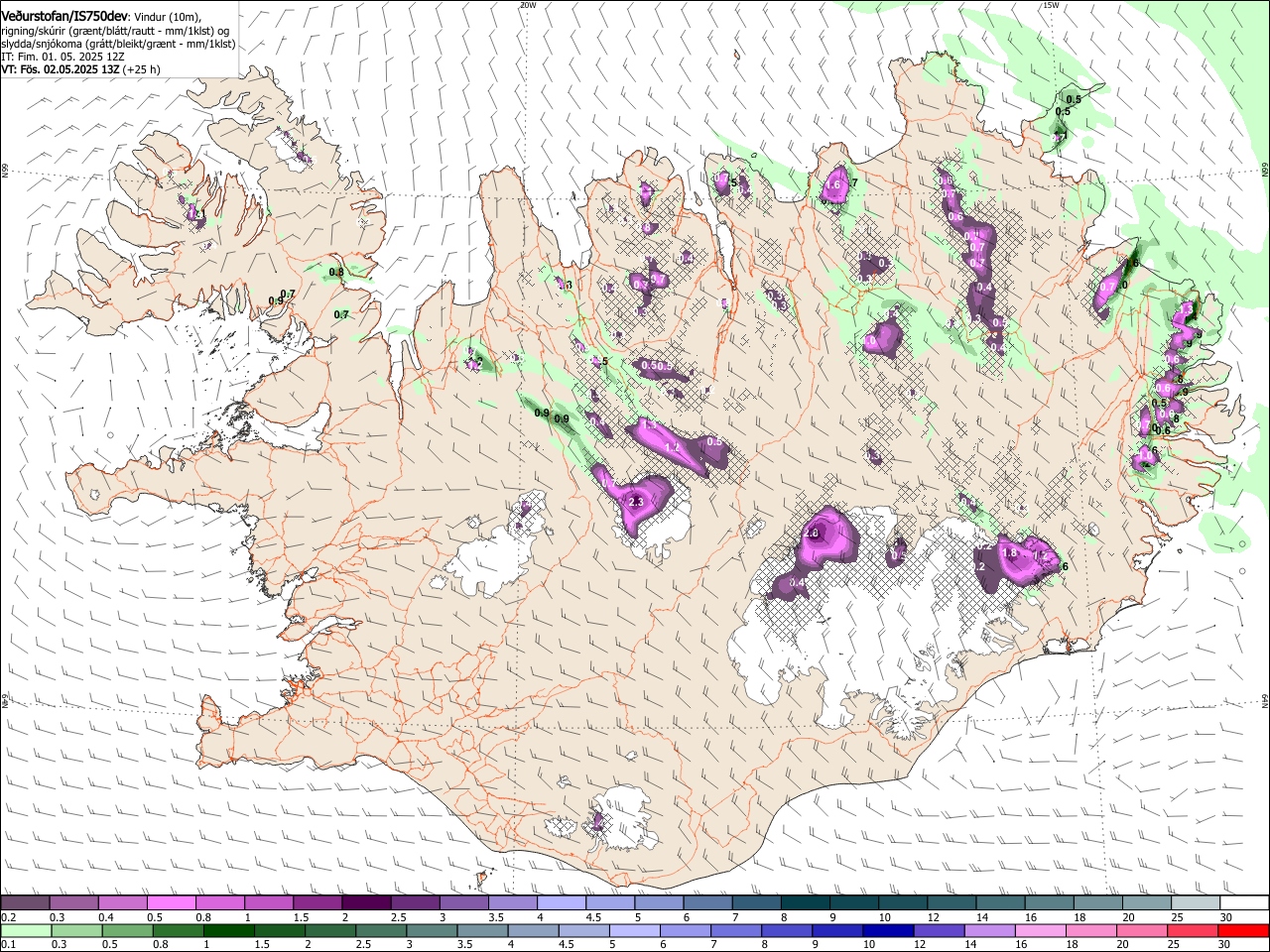Click the 'IT: Fim. 01. 05. 2025 12Z' line

coord(63,57)
